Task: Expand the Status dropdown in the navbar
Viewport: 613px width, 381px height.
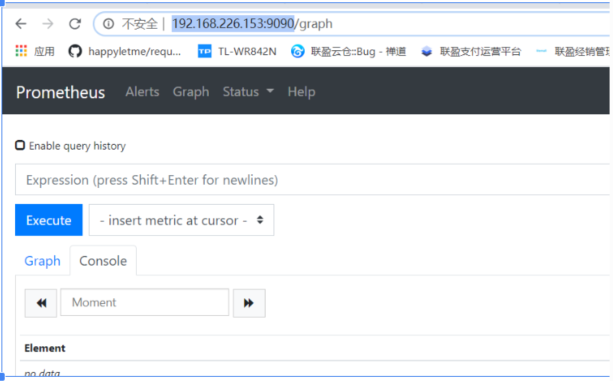Action: pyautogui.click(x=248, y=92)
